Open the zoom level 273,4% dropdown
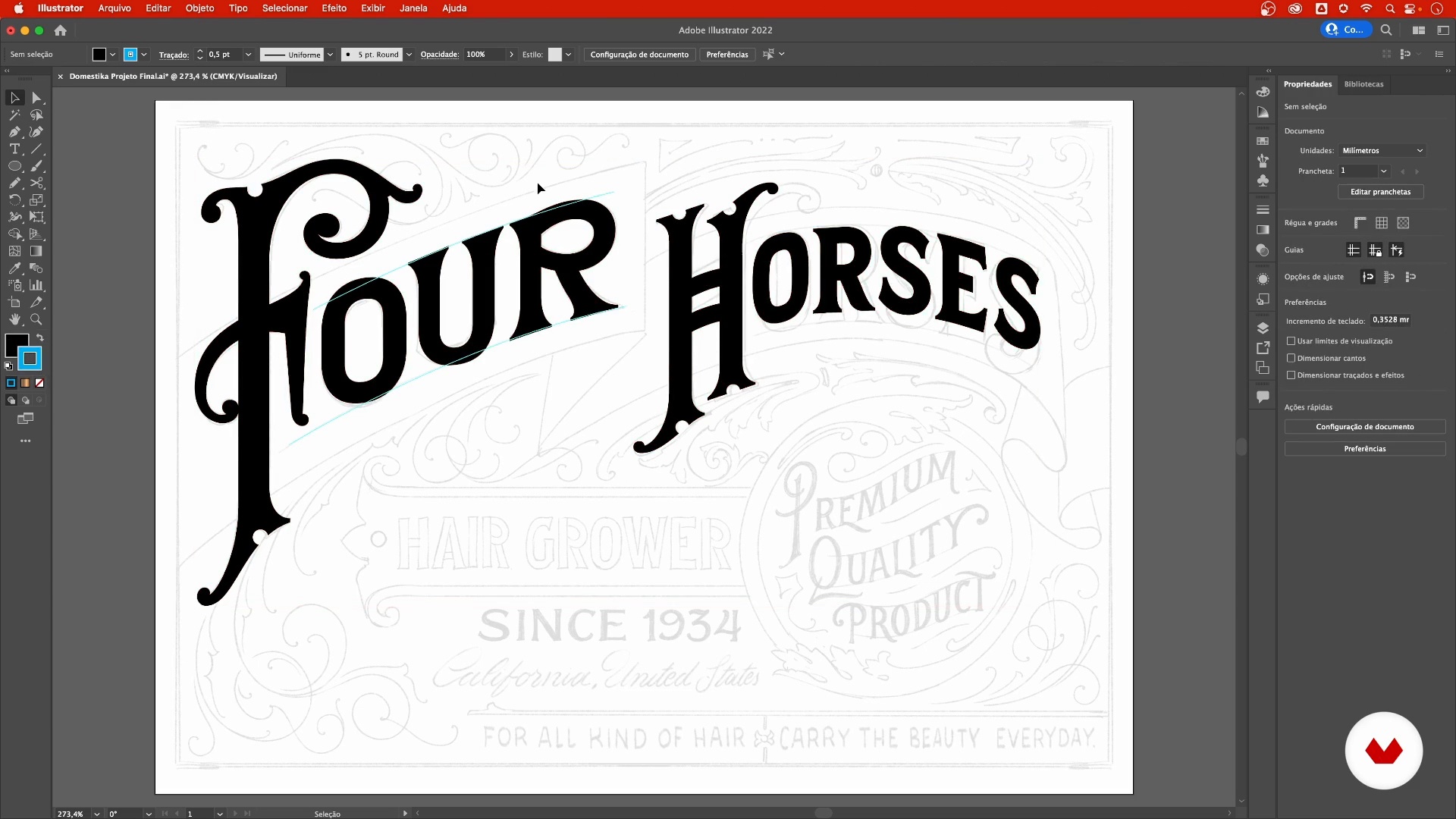 pos(96,814)
